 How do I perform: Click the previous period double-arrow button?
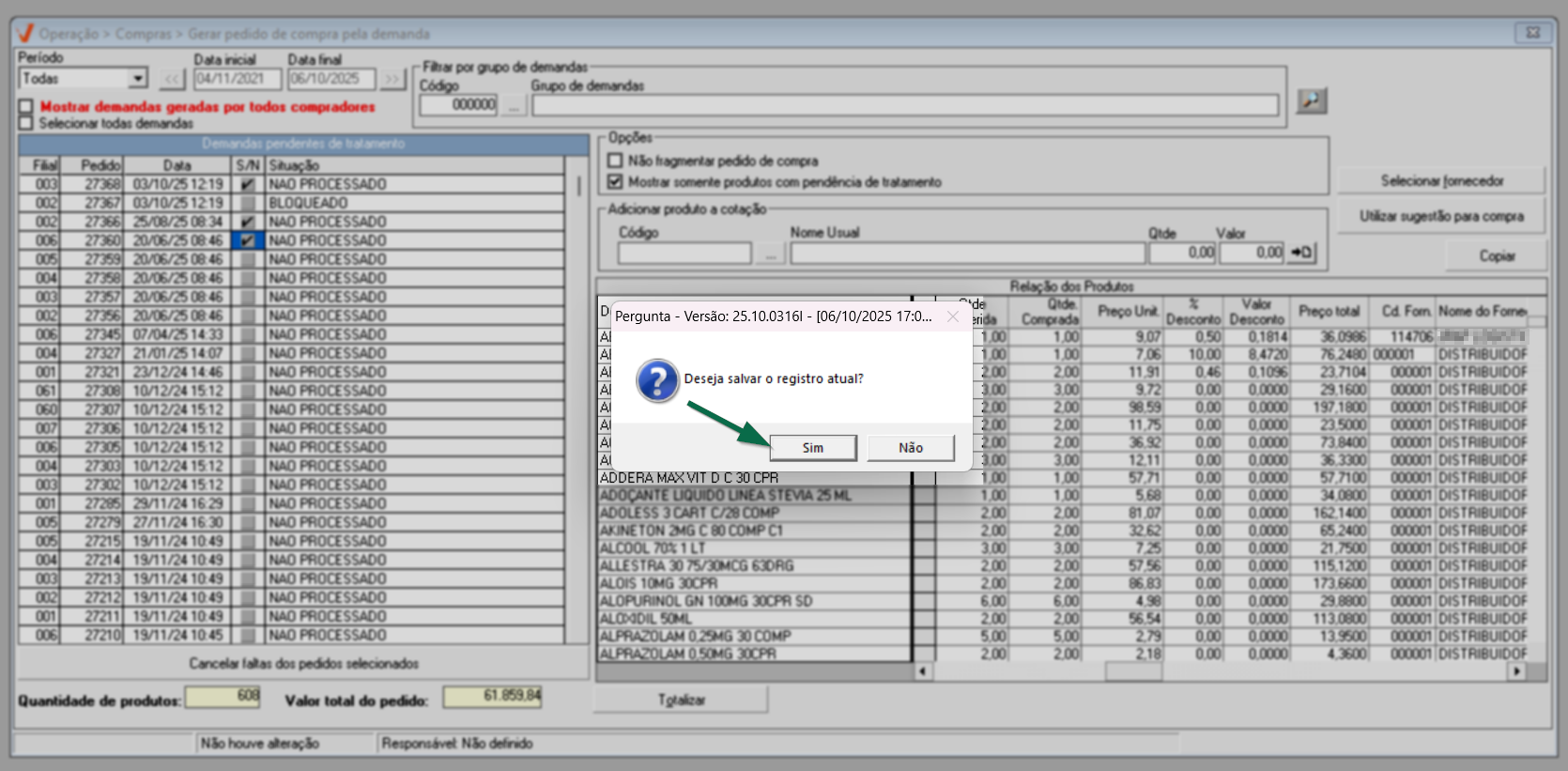pyautogui.click(x=172, y=79)
